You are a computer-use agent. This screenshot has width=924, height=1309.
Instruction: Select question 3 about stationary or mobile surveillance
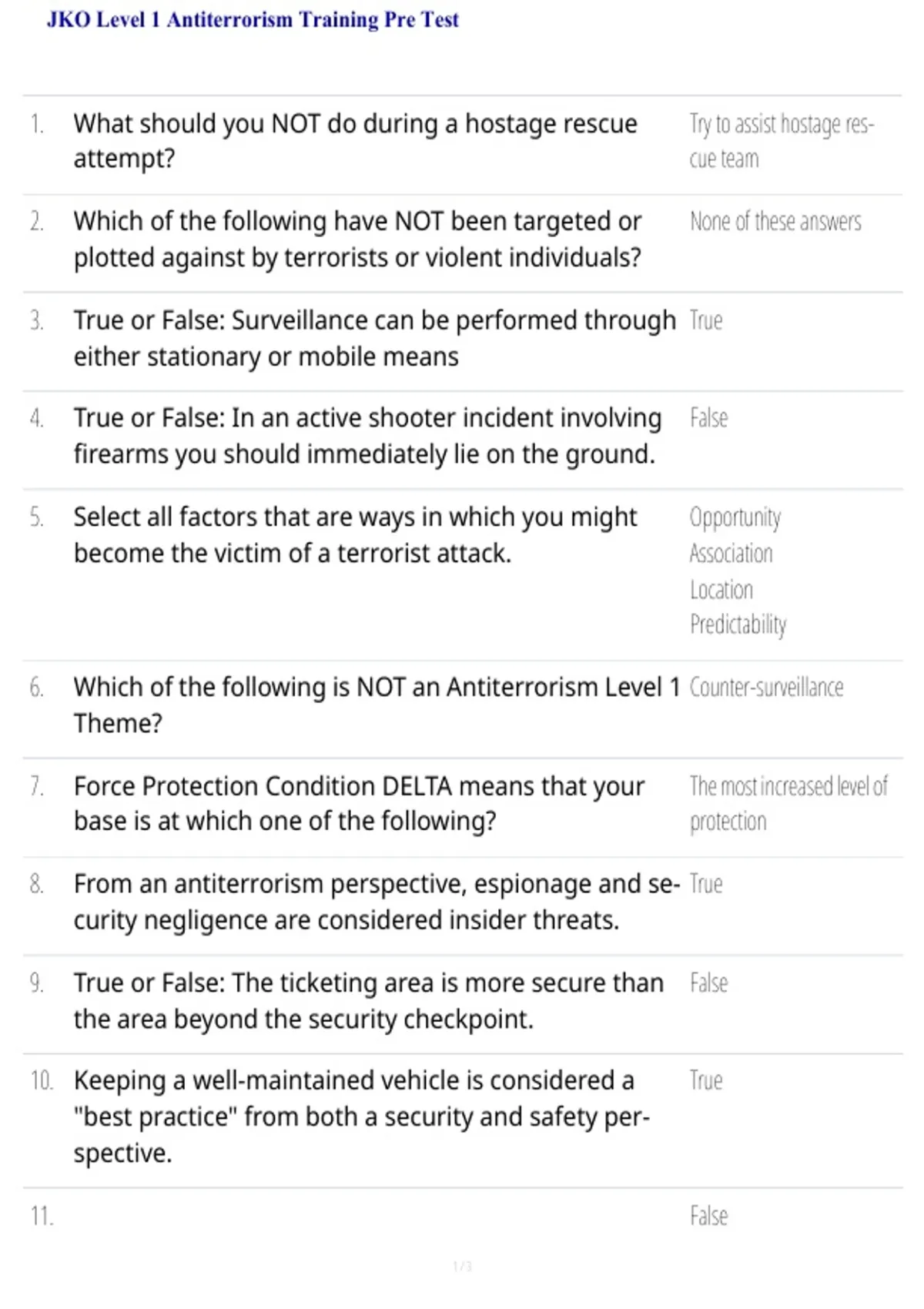[x=374, y=338]
